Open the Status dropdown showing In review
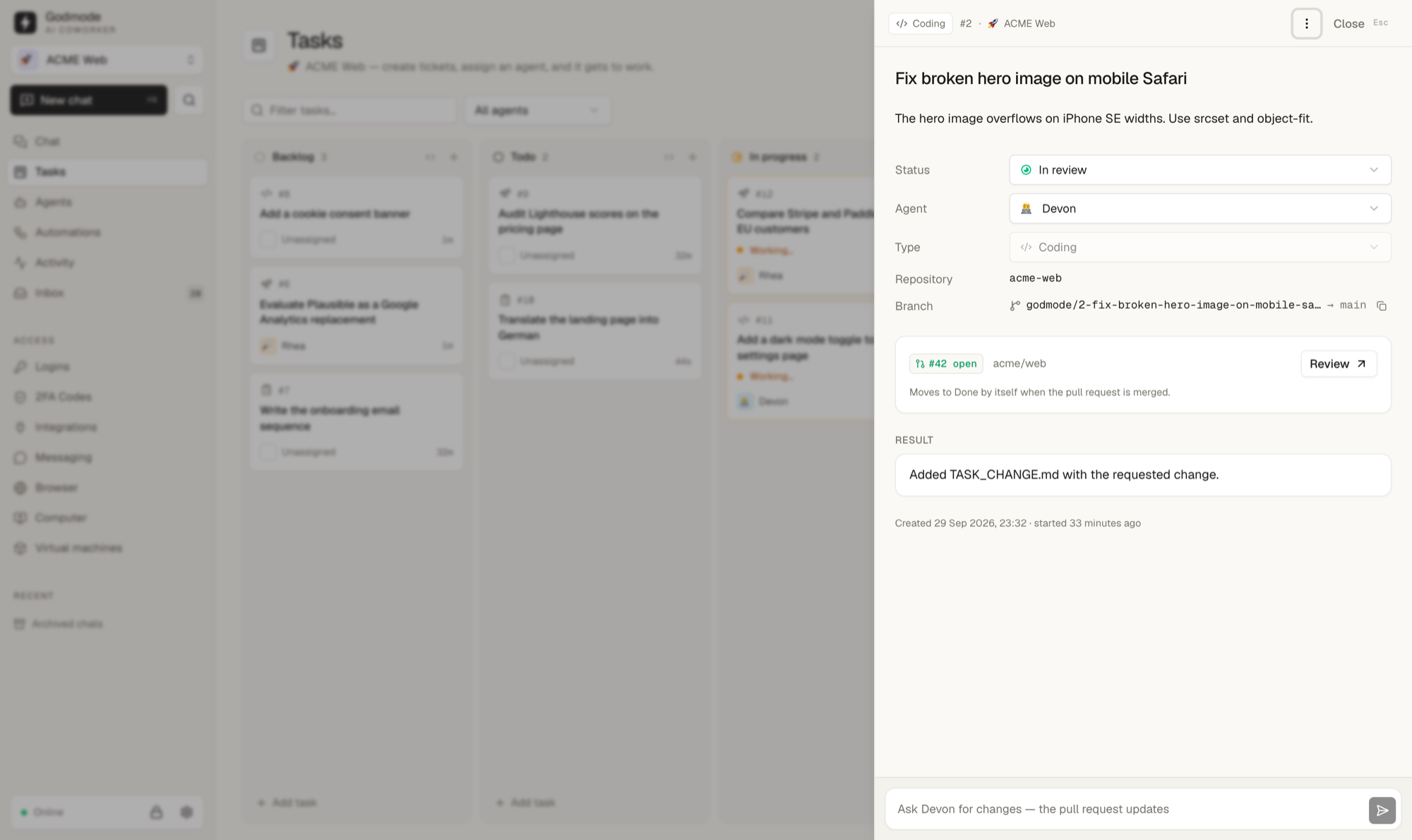1412x840 pixels. 1199,169
